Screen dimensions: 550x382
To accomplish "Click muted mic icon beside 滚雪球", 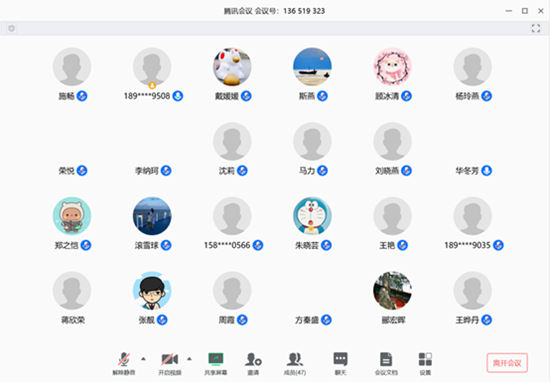I will (x=166, y=245).
